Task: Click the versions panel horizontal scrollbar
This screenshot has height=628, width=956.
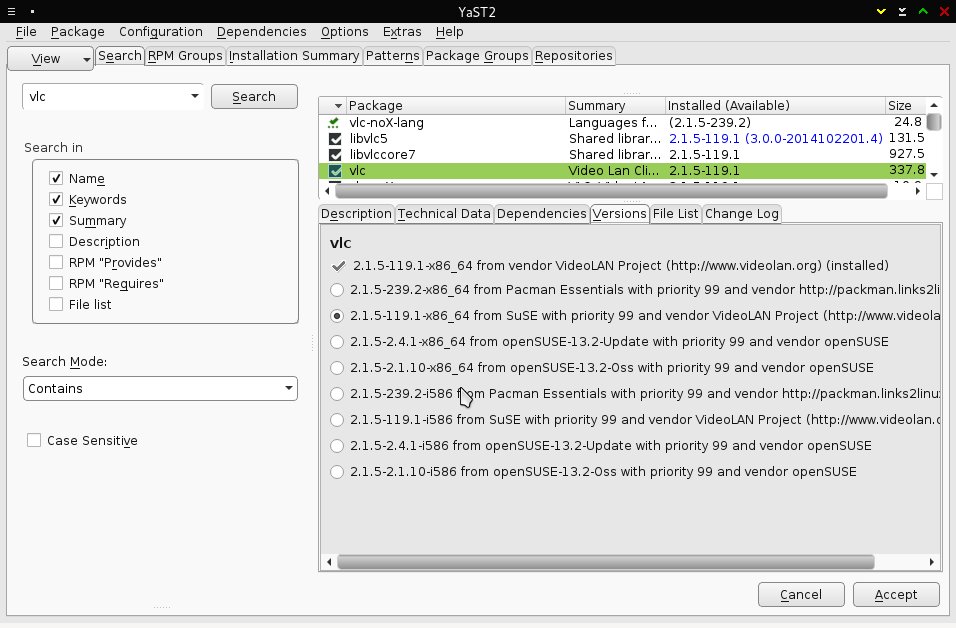Action: point(605,562)
